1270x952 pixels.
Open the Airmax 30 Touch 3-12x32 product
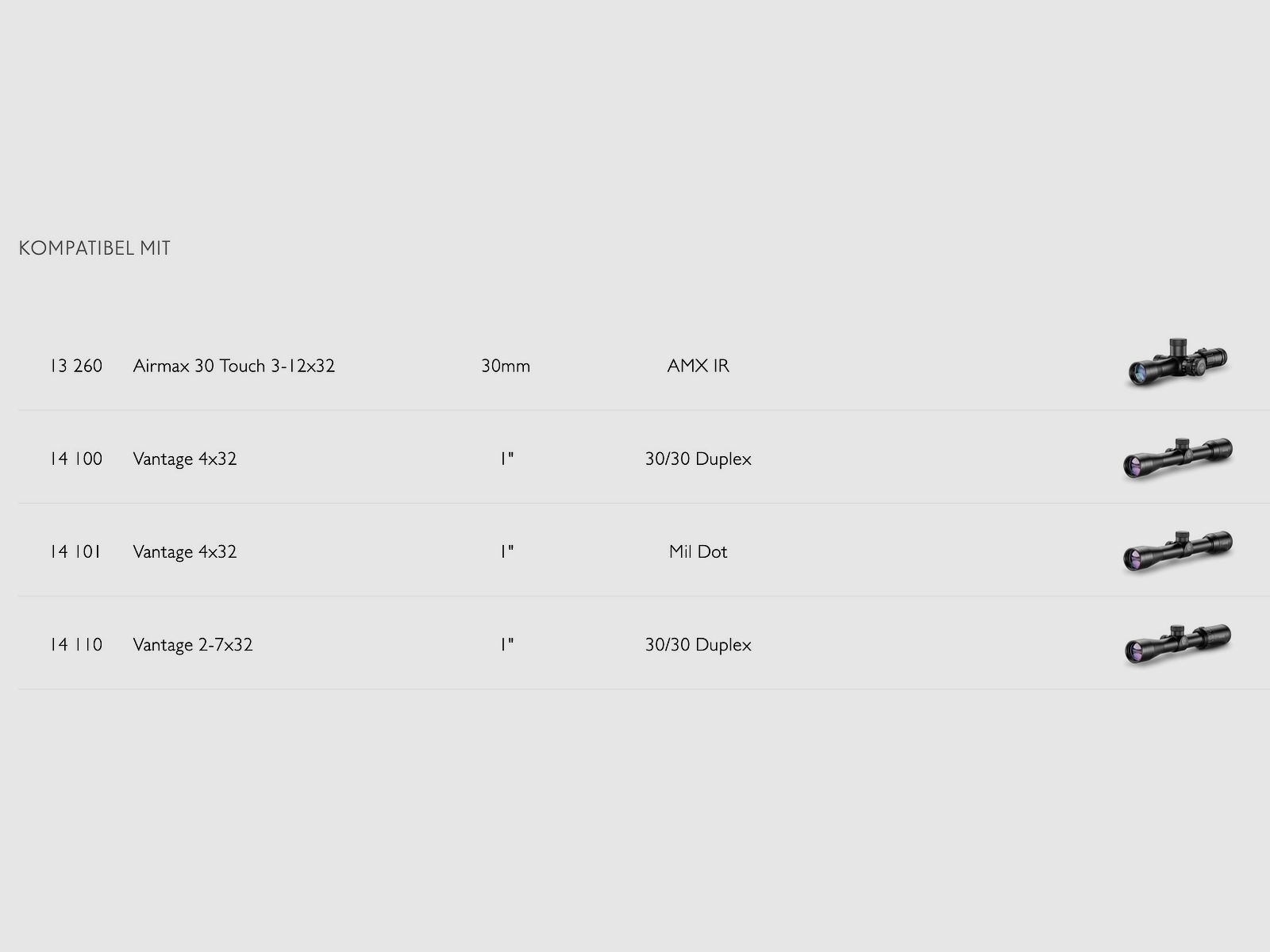(233, 366)
